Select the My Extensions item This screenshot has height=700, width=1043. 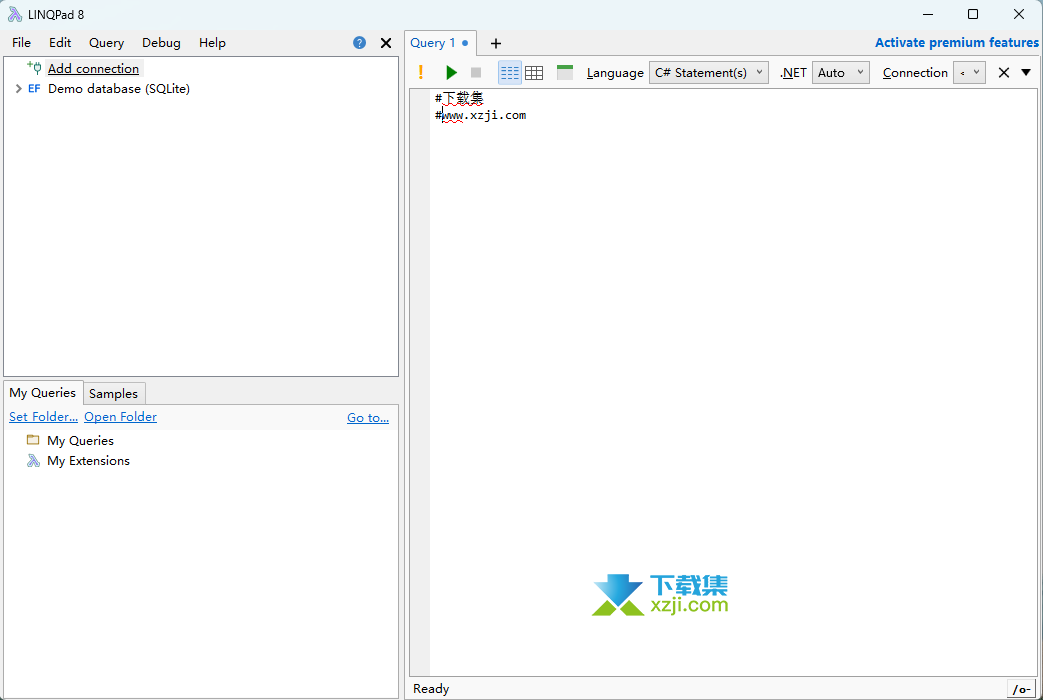pos(88,460)
